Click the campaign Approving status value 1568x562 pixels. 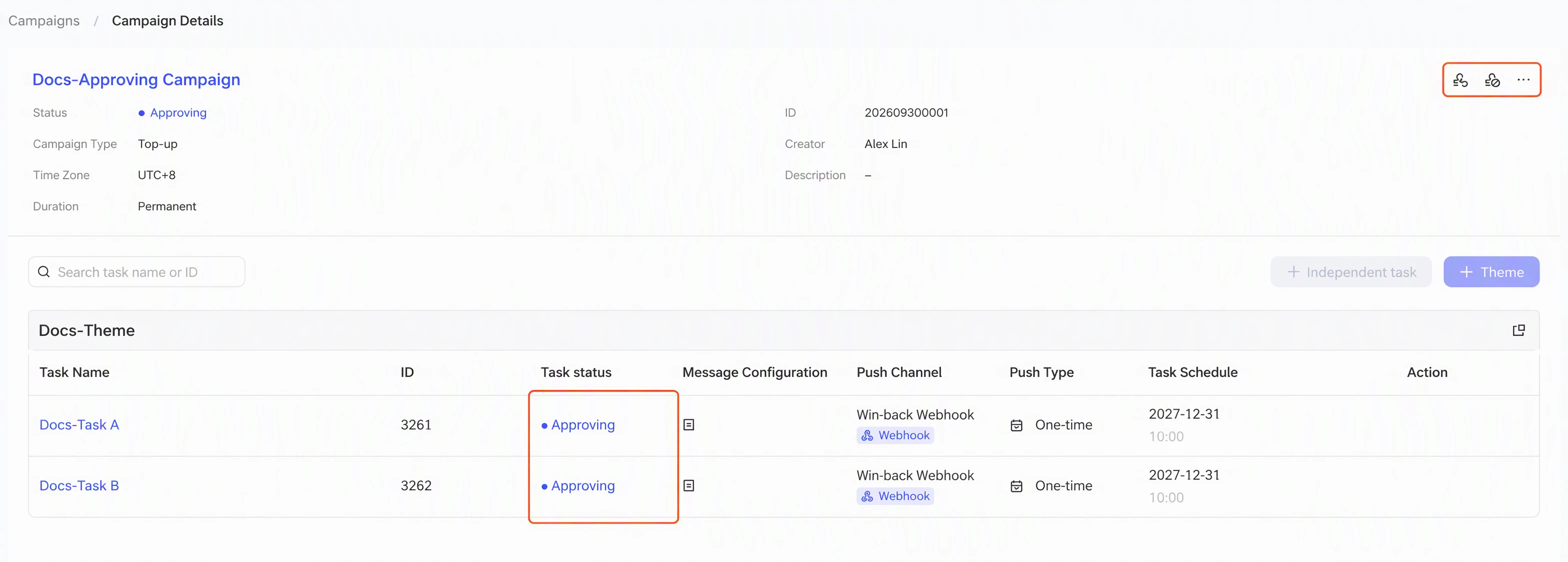pos(172,112)
